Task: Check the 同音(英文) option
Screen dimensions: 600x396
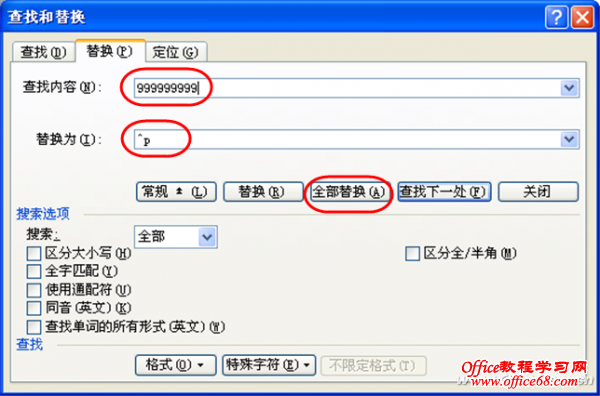Action: pyautogui.click(x=34, y=308)
